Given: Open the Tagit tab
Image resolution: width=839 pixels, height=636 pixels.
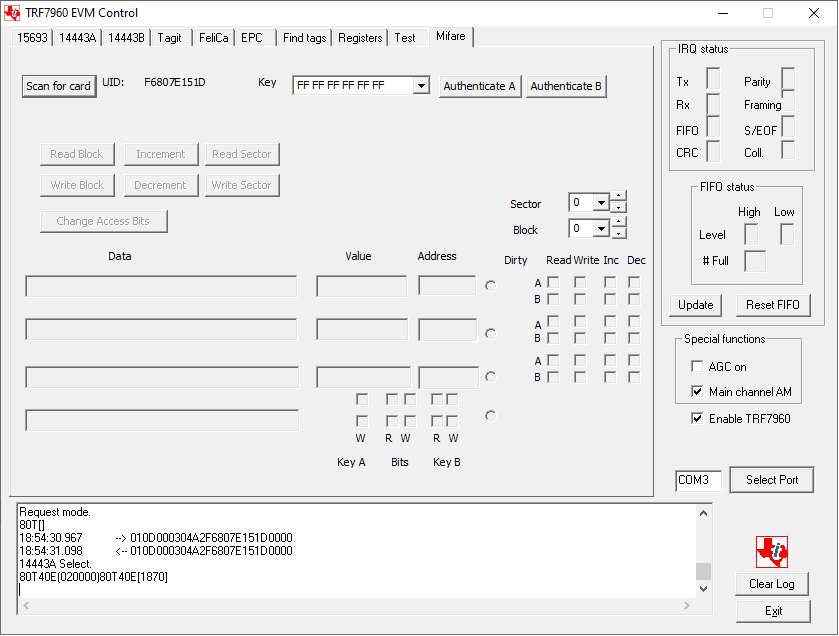Looking at the screenshot, I should click(170, 38).
